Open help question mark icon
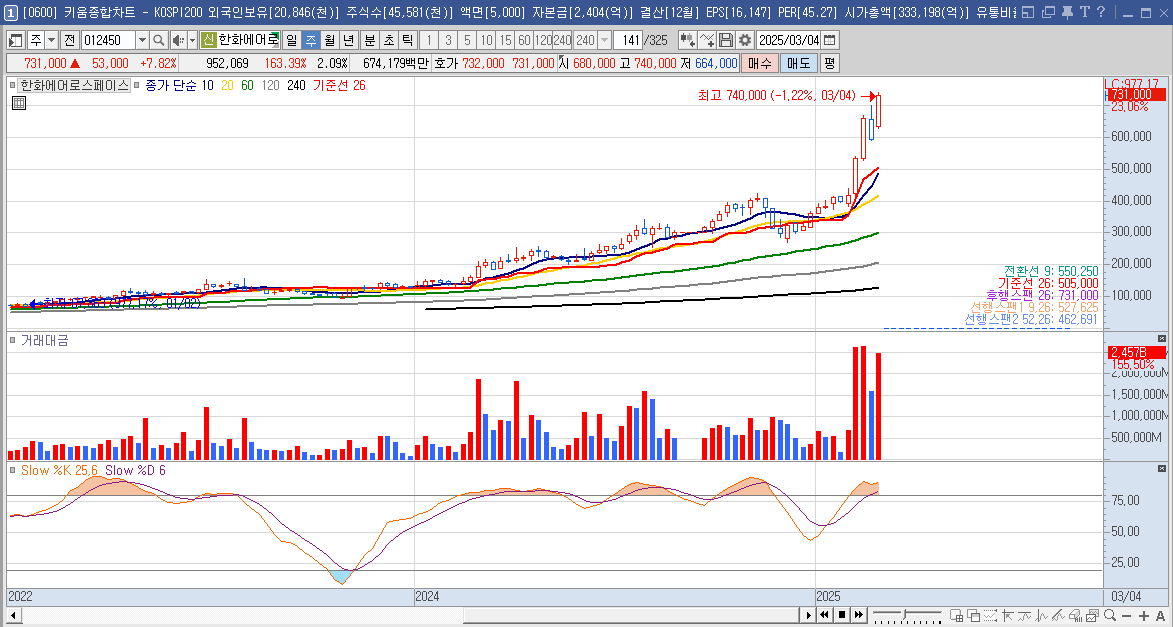 click(1102, 12)
